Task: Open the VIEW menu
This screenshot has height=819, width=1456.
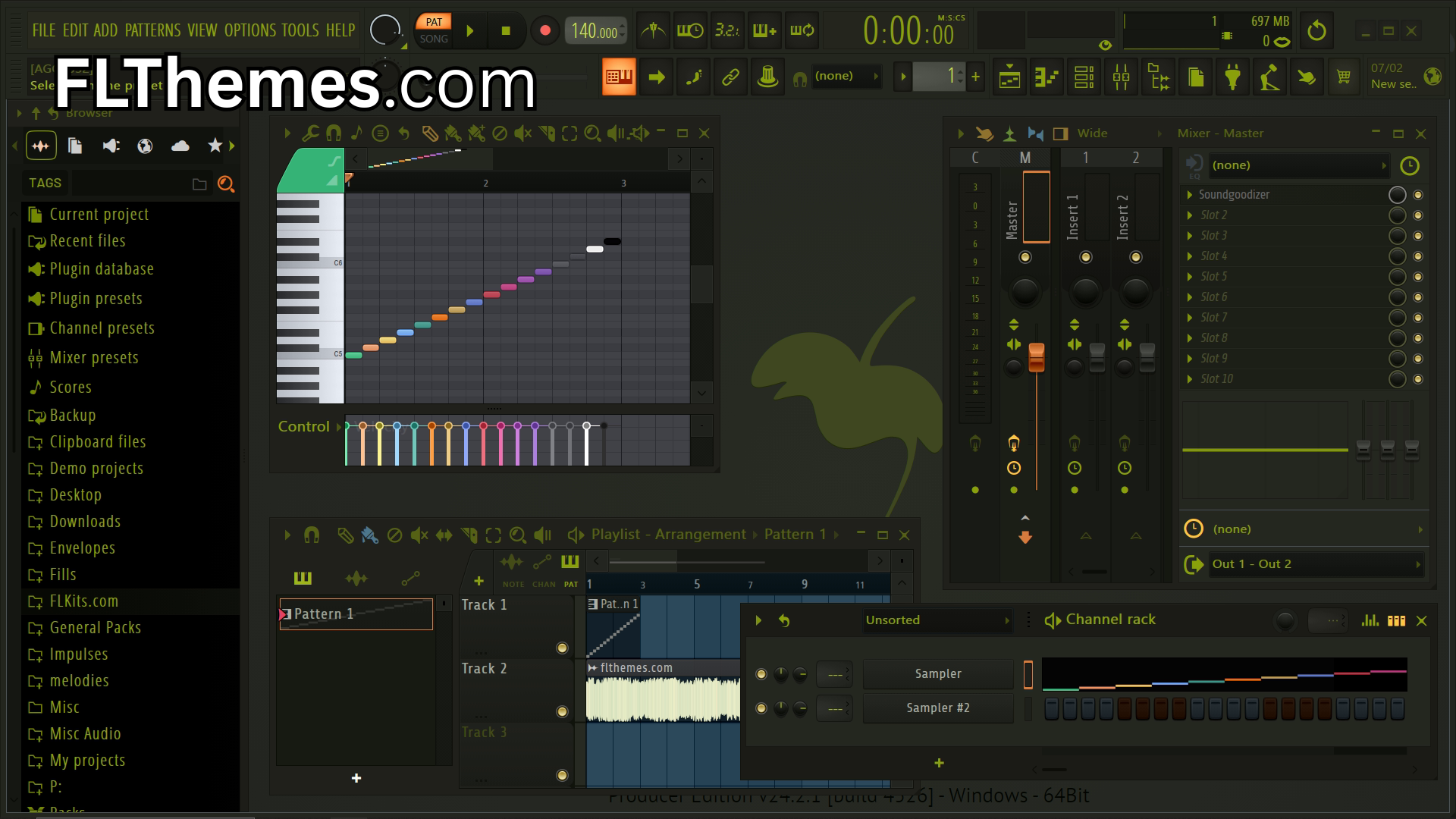Action: 202,30
